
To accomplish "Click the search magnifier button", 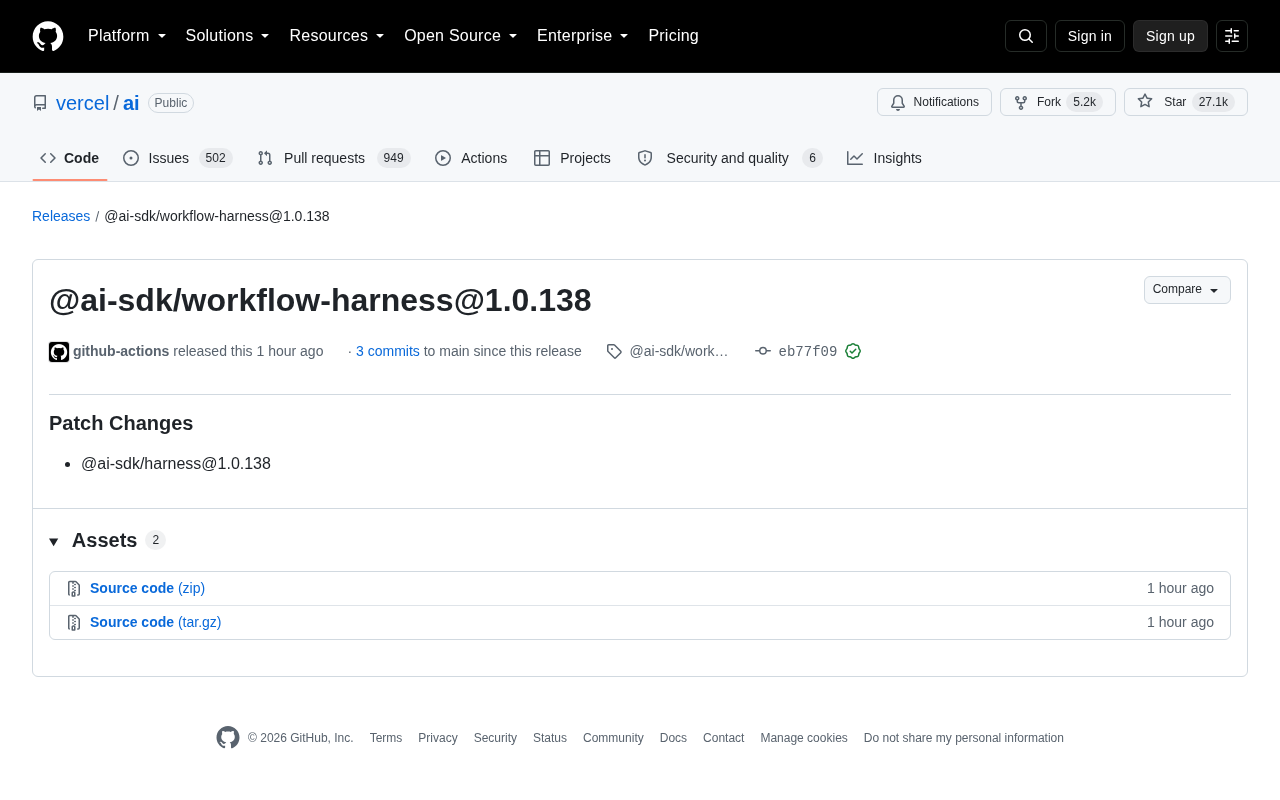I will point(1026,36).
